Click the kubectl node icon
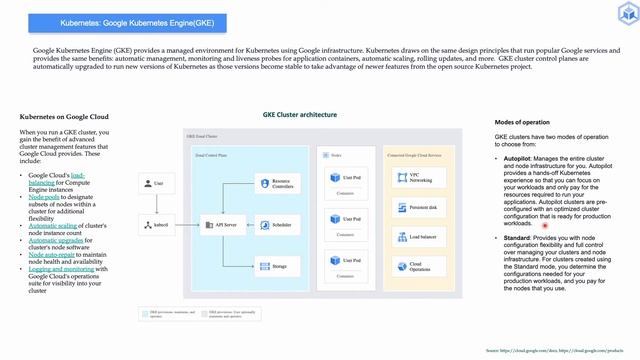Screen dimensions: 640x360 click(x=148, y=225)
